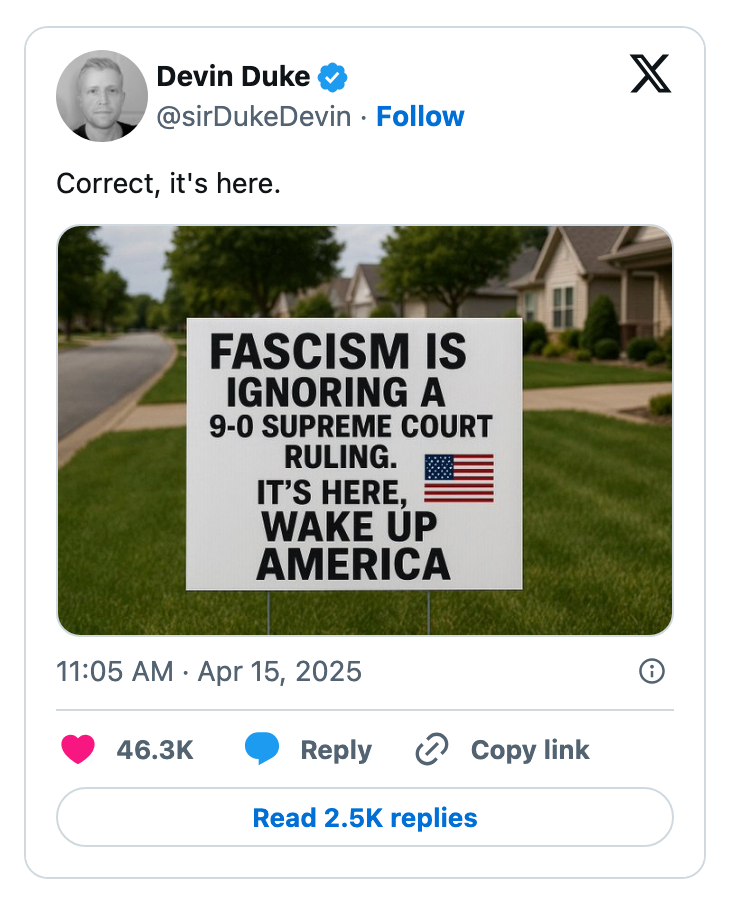This screenshot has height=908, width=732.
Task: Follow @sirDukeDevin
Action: [x=420, y=116]
